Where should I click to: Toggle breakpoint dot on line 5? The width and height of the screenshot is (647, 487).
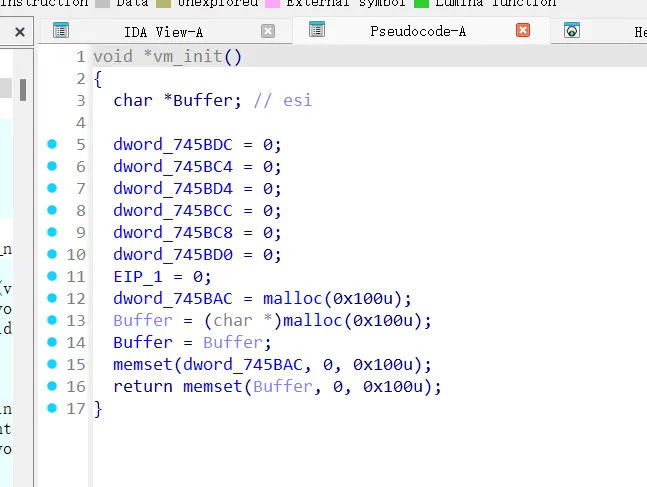coord(52,144)
